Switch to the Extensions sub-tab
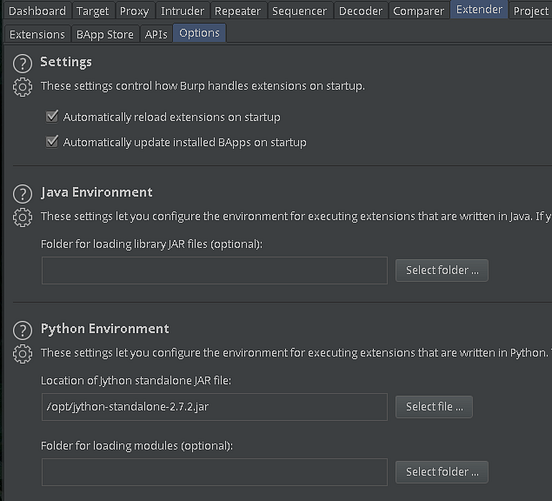552x501 pixels. pos(37,35)
